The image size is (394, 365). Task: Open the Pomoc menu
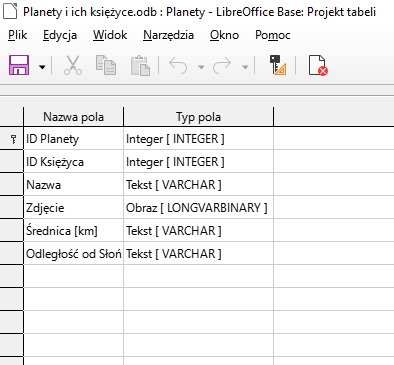click(273, 35)
